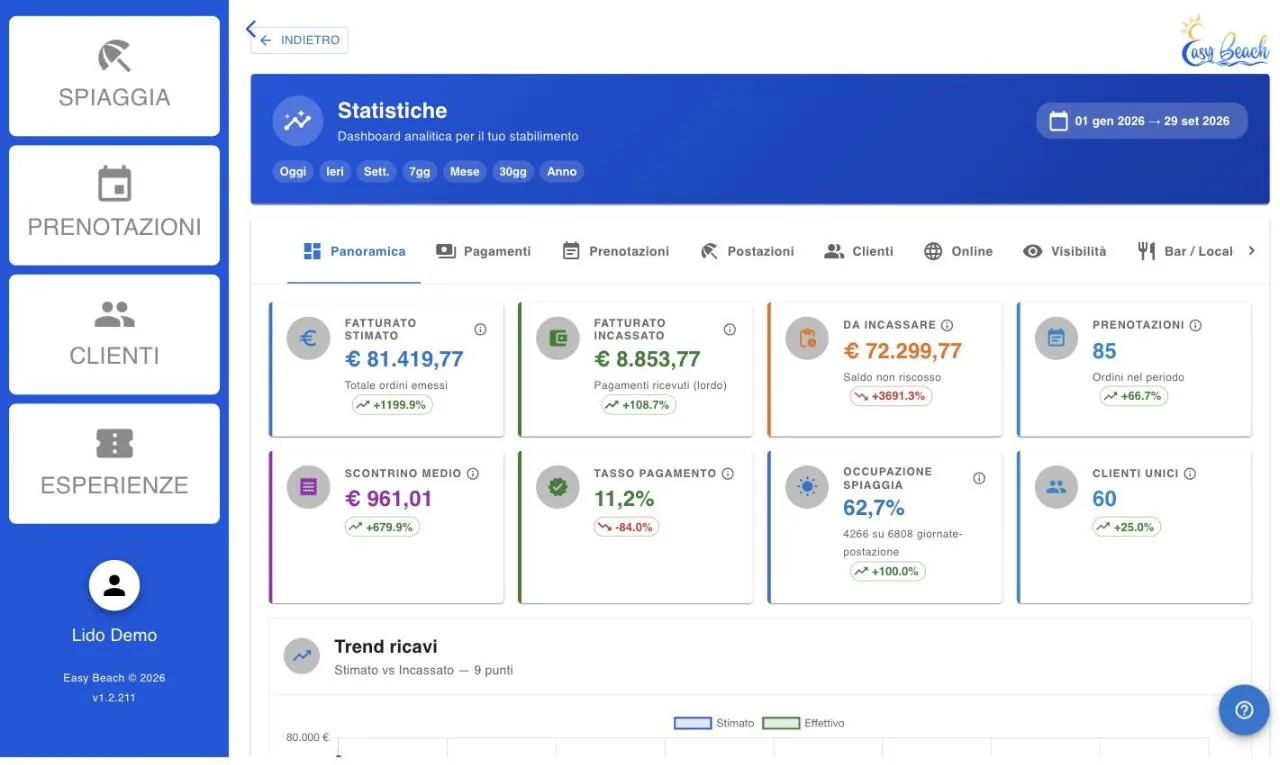Click info icon next to Da Incassare

point(947,325)
